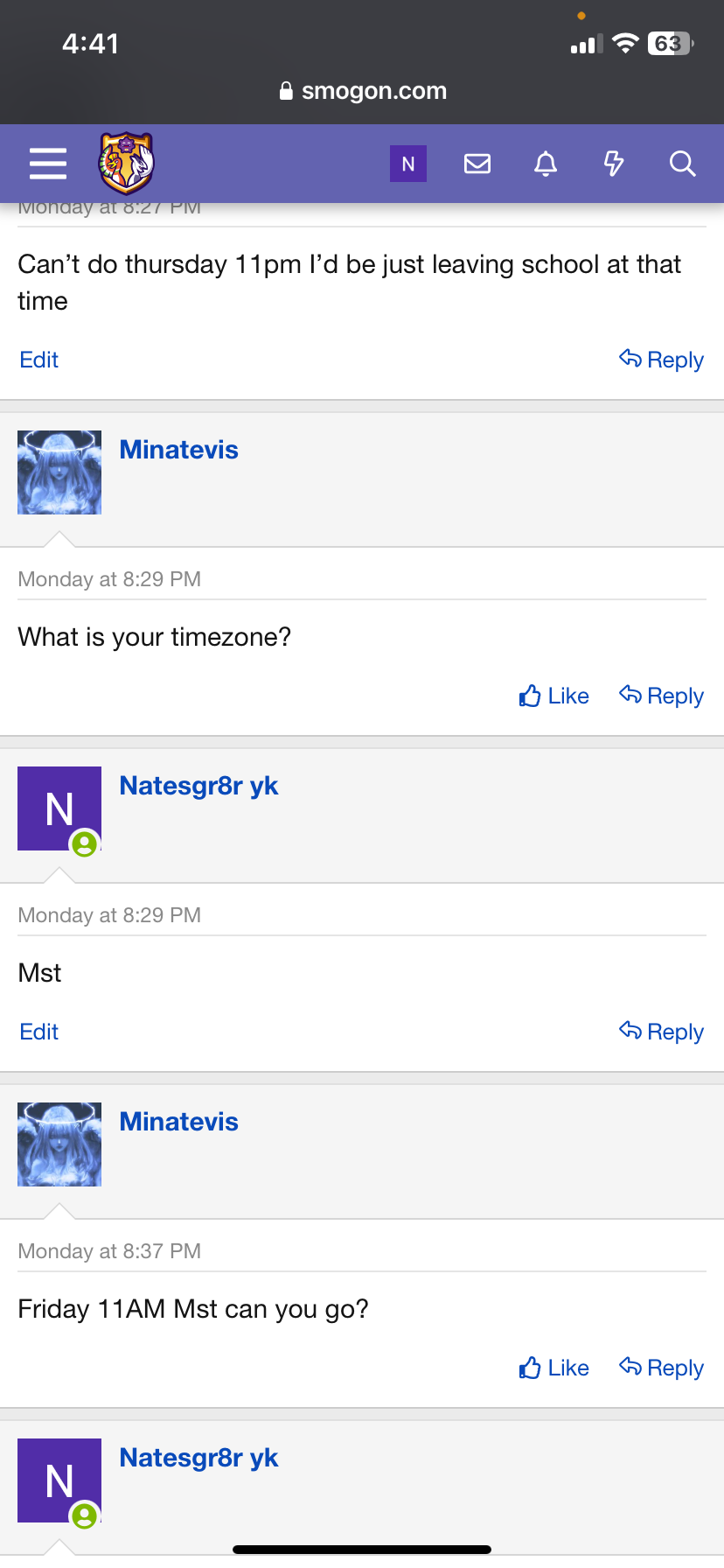Tap Natesgr8r yk purple N avatar above "Mst"
Viewport: 724px width, 1568px height.
[59, 808]
